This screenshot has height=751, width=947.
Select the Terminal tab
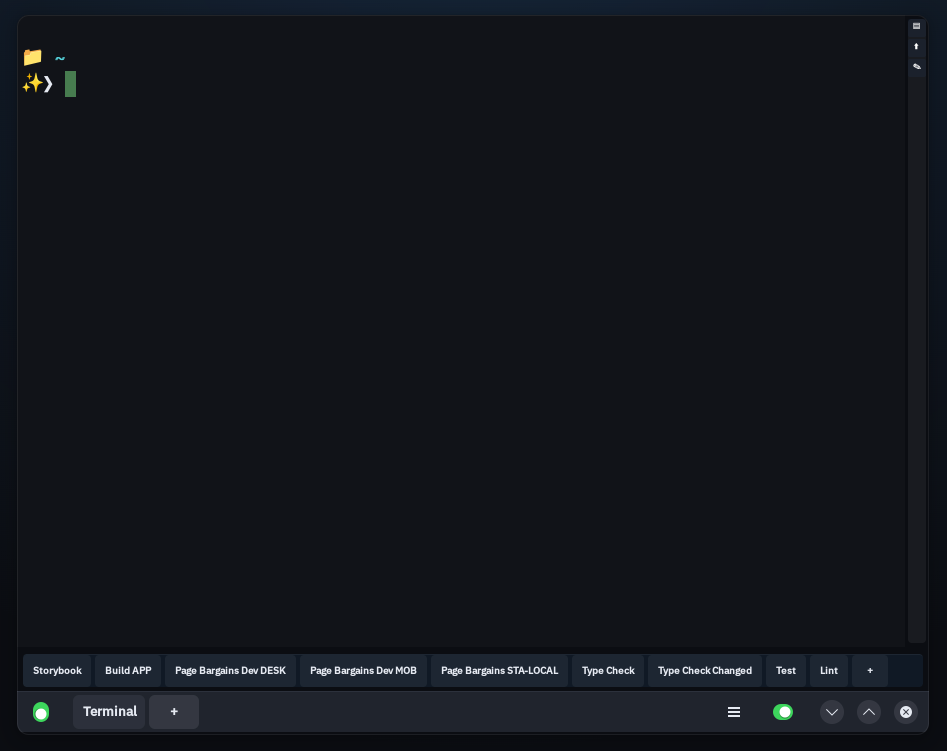coord(109,711)
